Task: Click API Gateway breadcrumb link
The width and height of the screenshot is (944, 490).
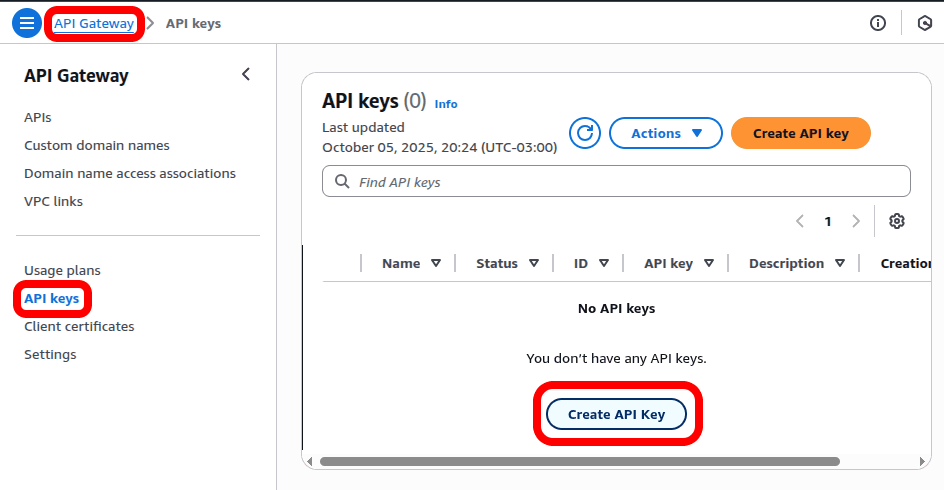Action: tap(94, 24)
